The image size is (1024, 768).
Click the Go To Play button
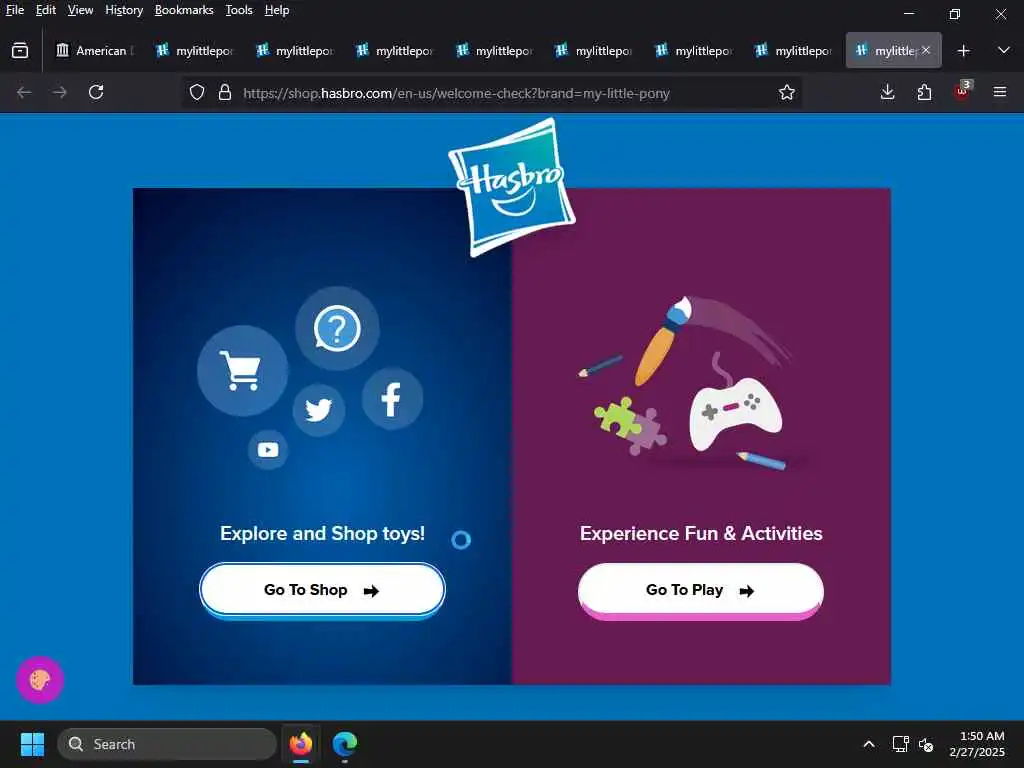click(x=701, y=590)
